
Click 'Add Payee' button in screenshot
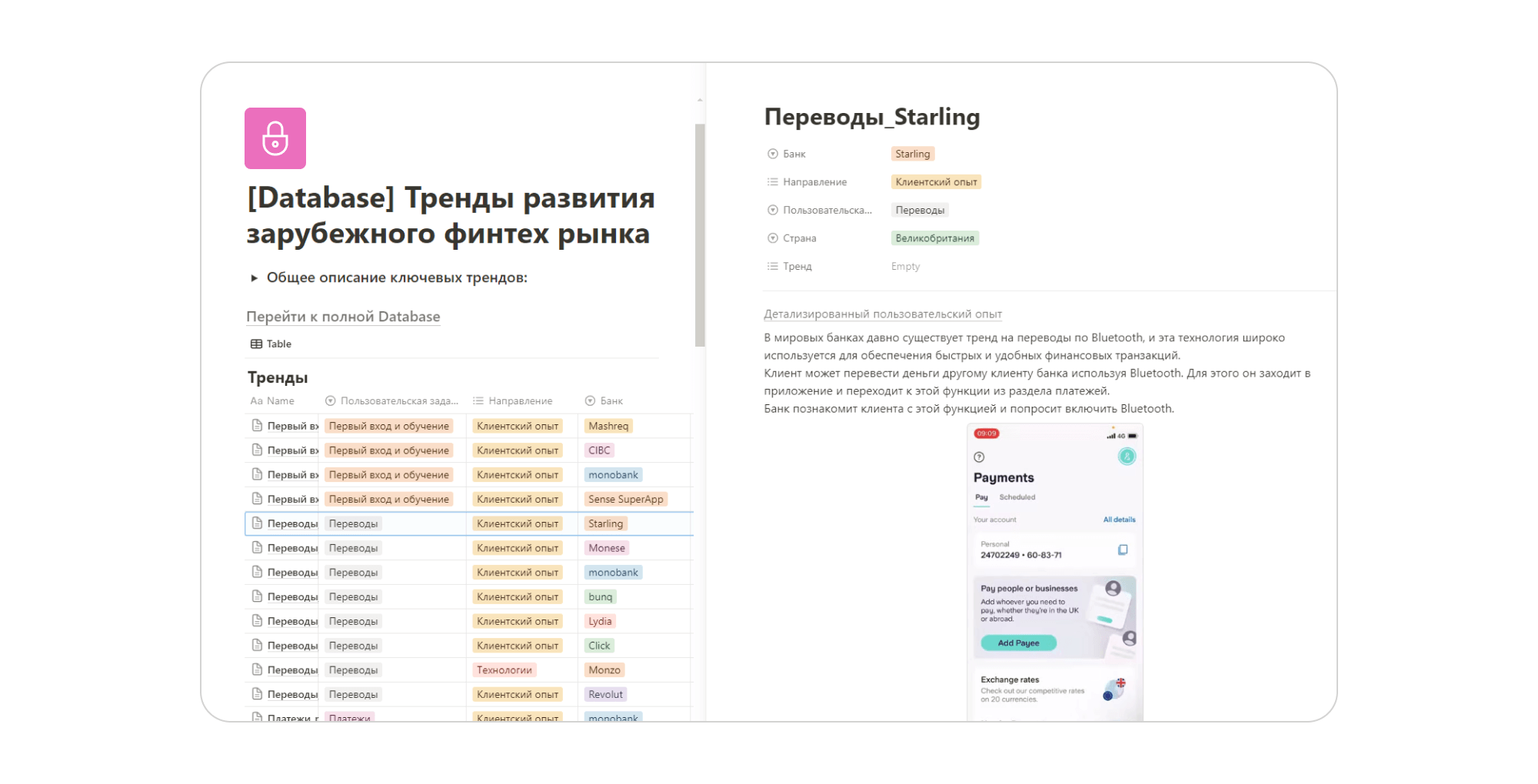coord(1018,643)
